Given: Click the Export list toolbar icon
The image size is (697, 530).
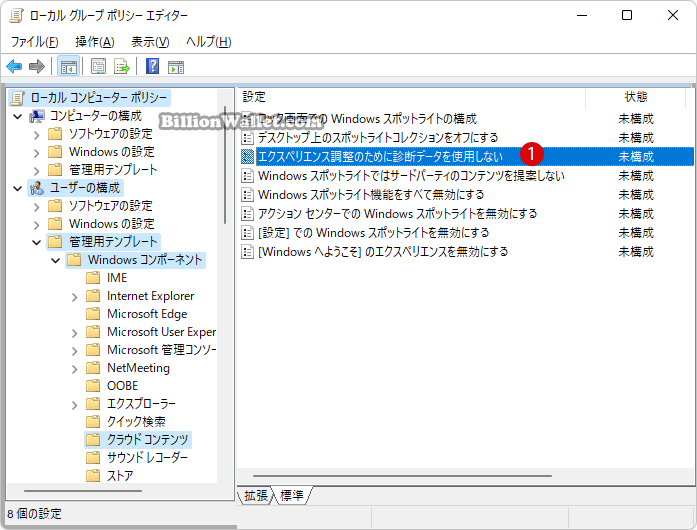Looking at the screenshot, I should (121, 67).
